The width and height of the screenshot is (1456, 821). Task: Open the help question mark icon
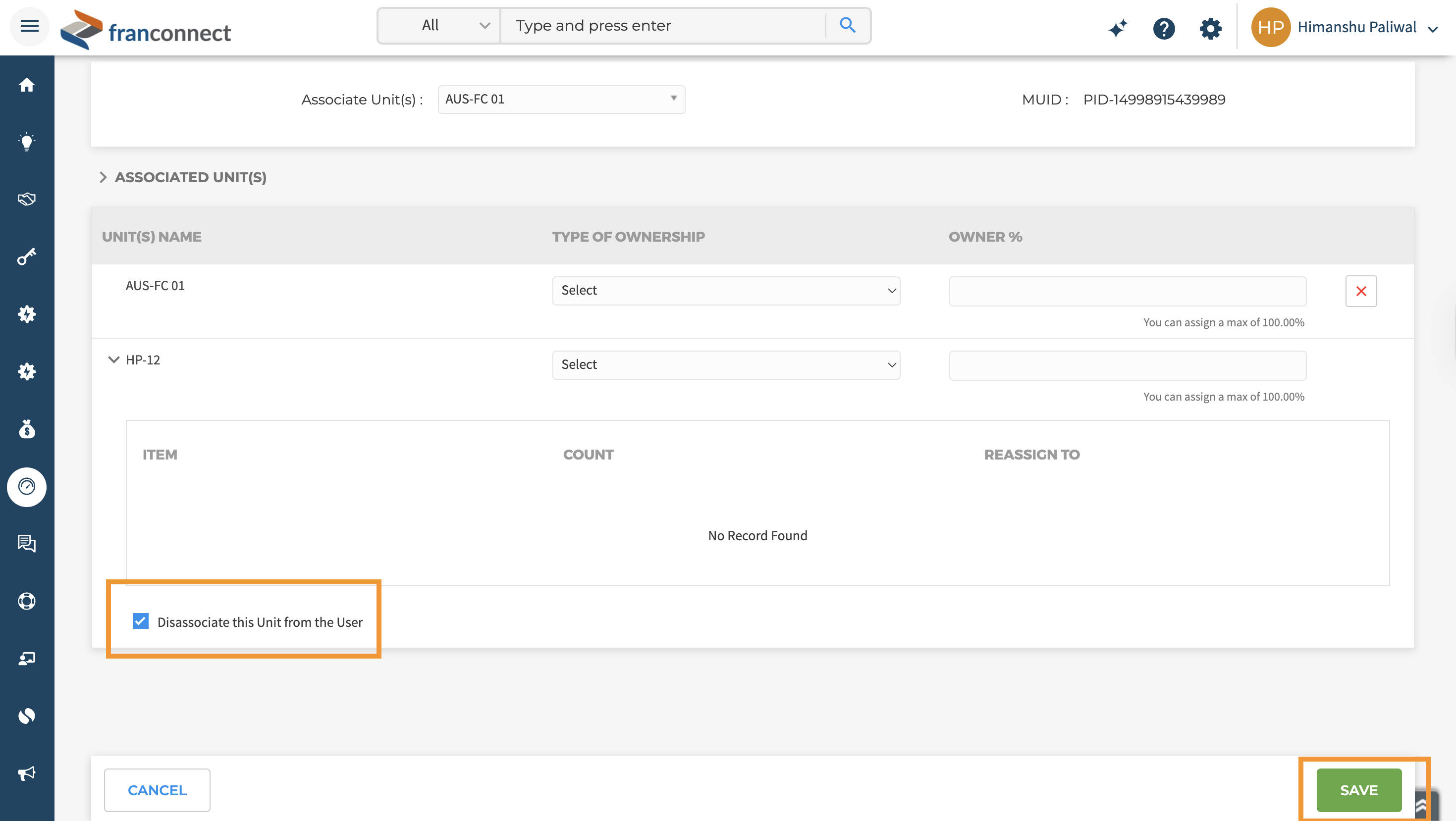pyautogui.click(x=1164, y=28)
